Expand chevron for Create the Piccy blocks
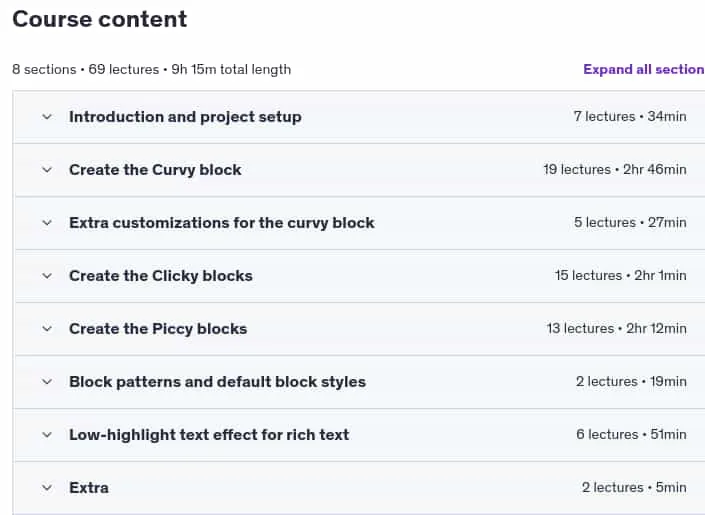 point(47,329)
